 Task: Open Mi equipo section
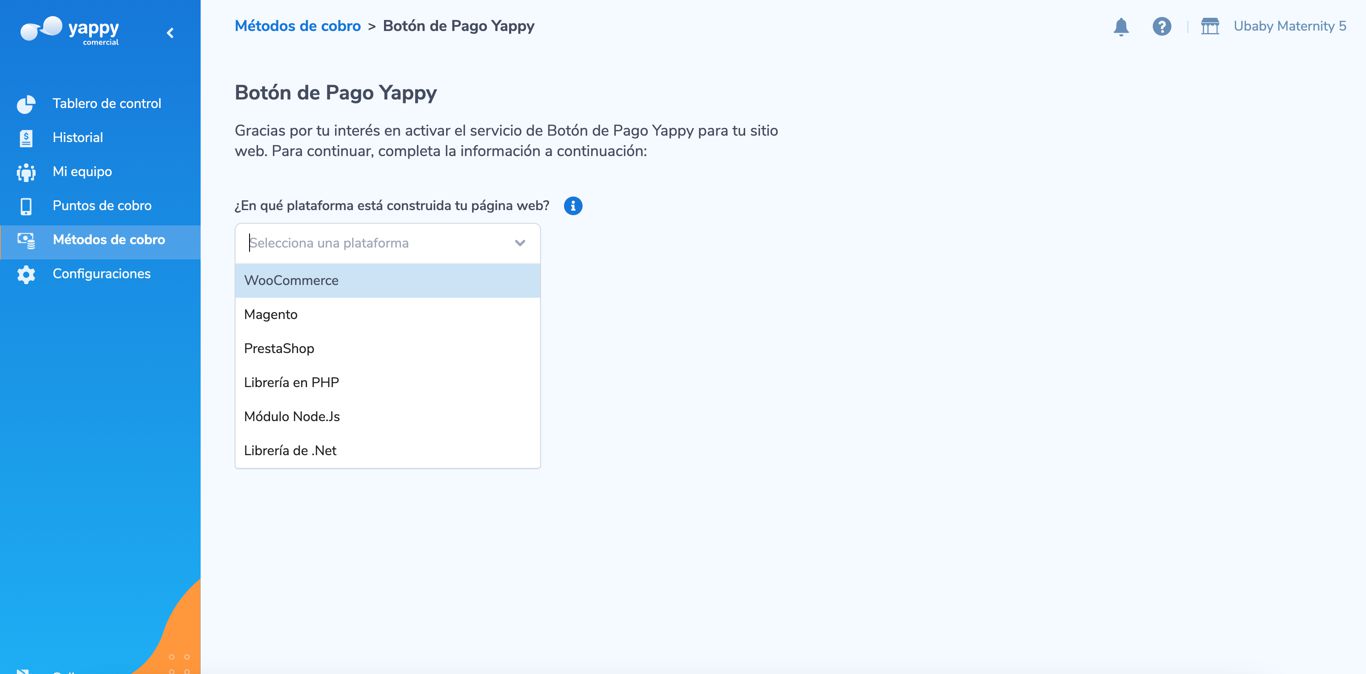(82, 172)
